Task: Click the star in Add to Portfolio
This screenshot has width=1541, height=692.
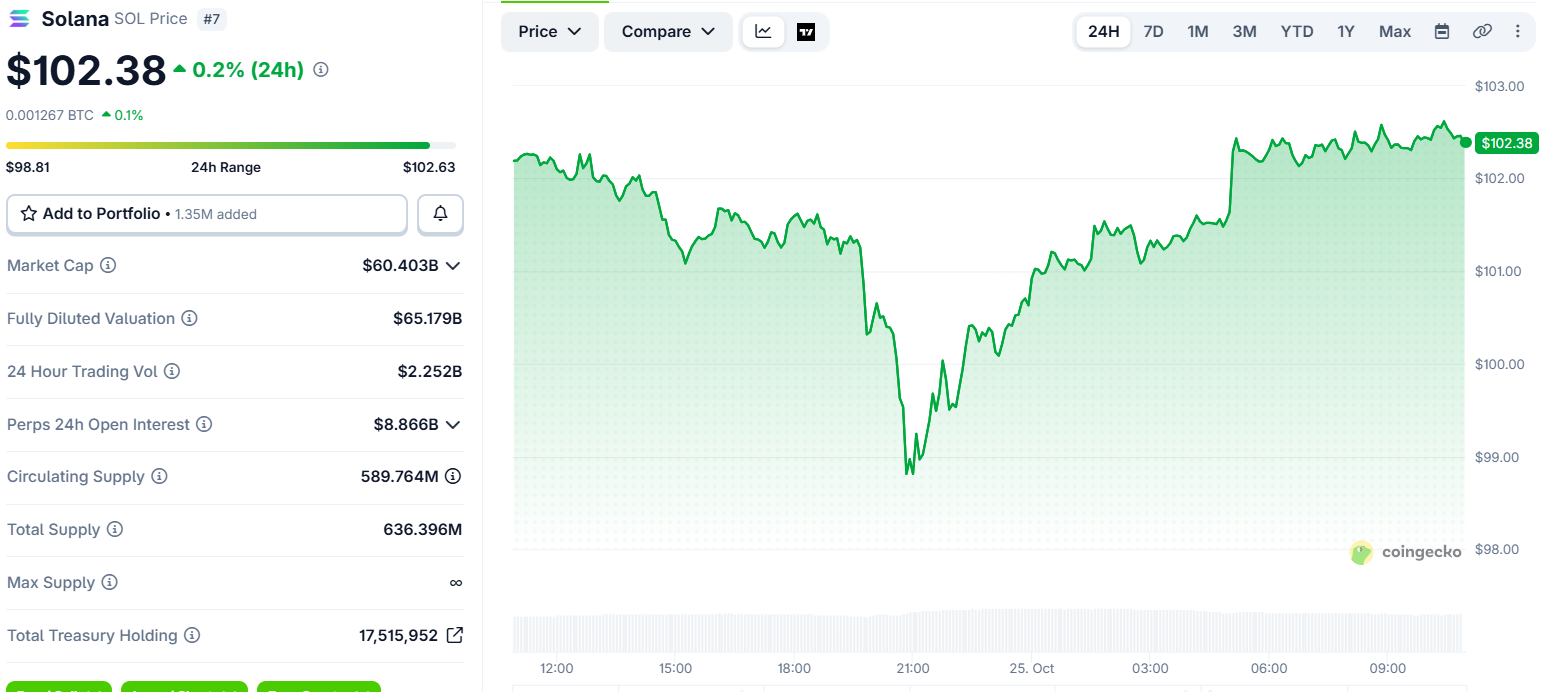Action: (29, 214)
